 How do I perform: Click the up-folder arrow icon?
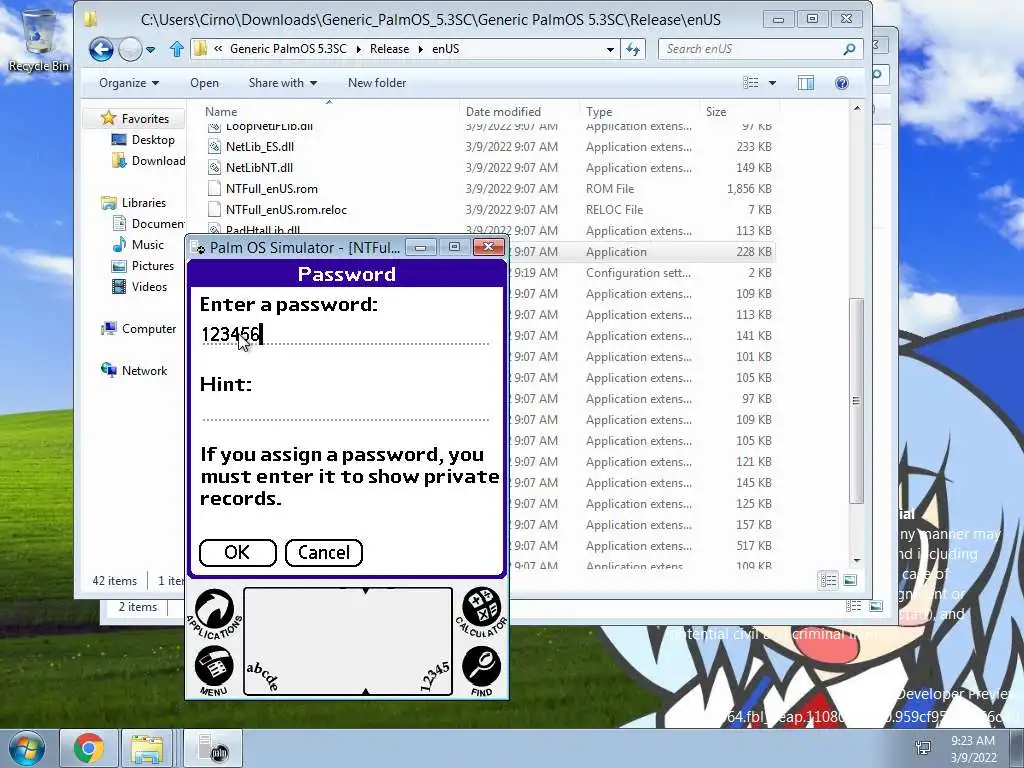pos(176,49)
